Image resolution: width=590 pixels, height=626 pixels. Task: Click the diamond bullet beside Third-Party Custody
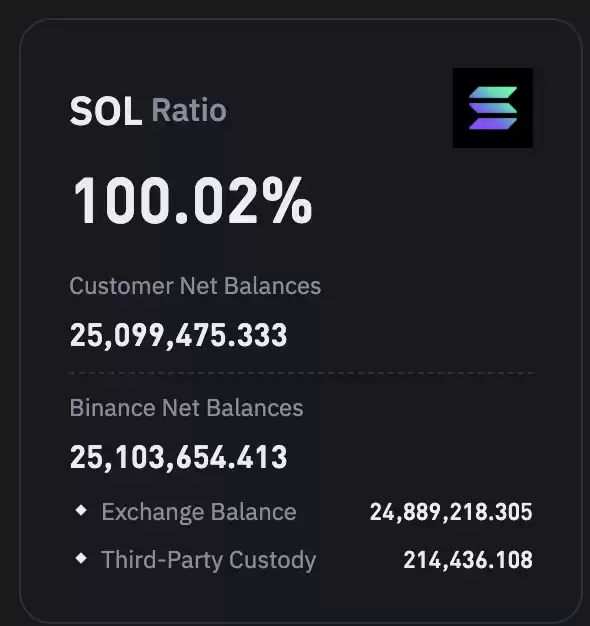[x=81, y=558]
